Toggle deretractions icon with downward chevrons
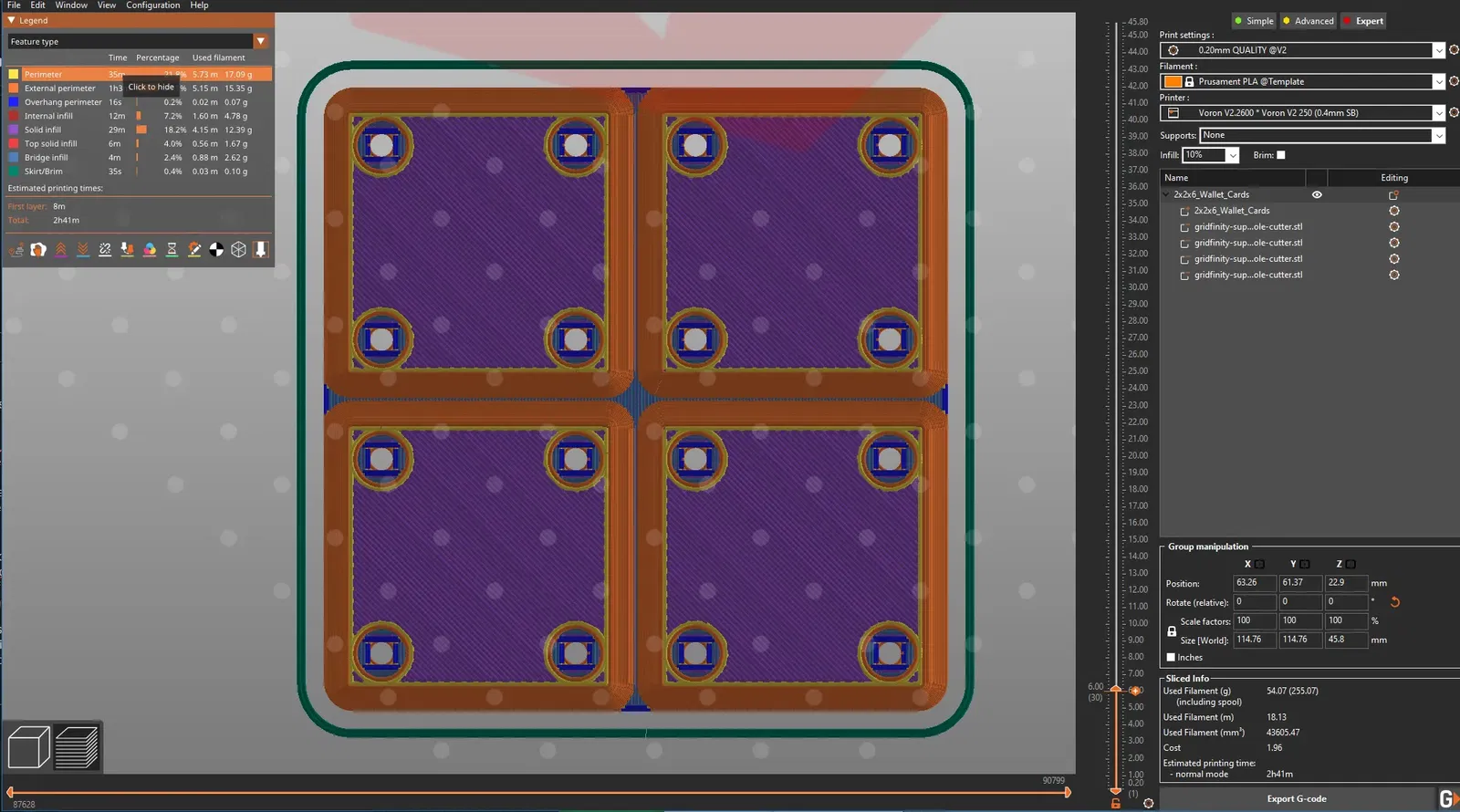Viewport: 1460px width, 812px height. (83, 250)
